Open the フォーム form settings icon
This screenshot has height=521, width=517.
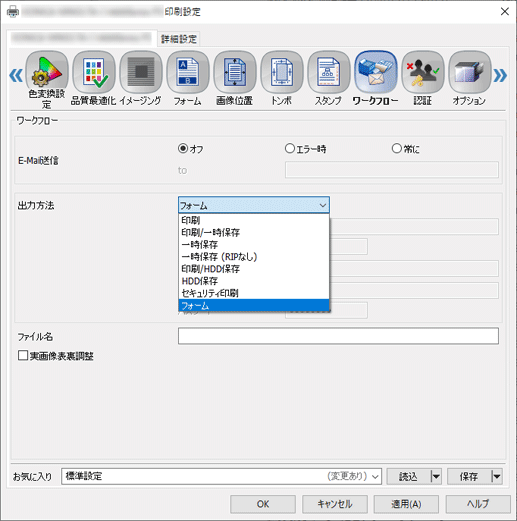(x=188, y=72)
